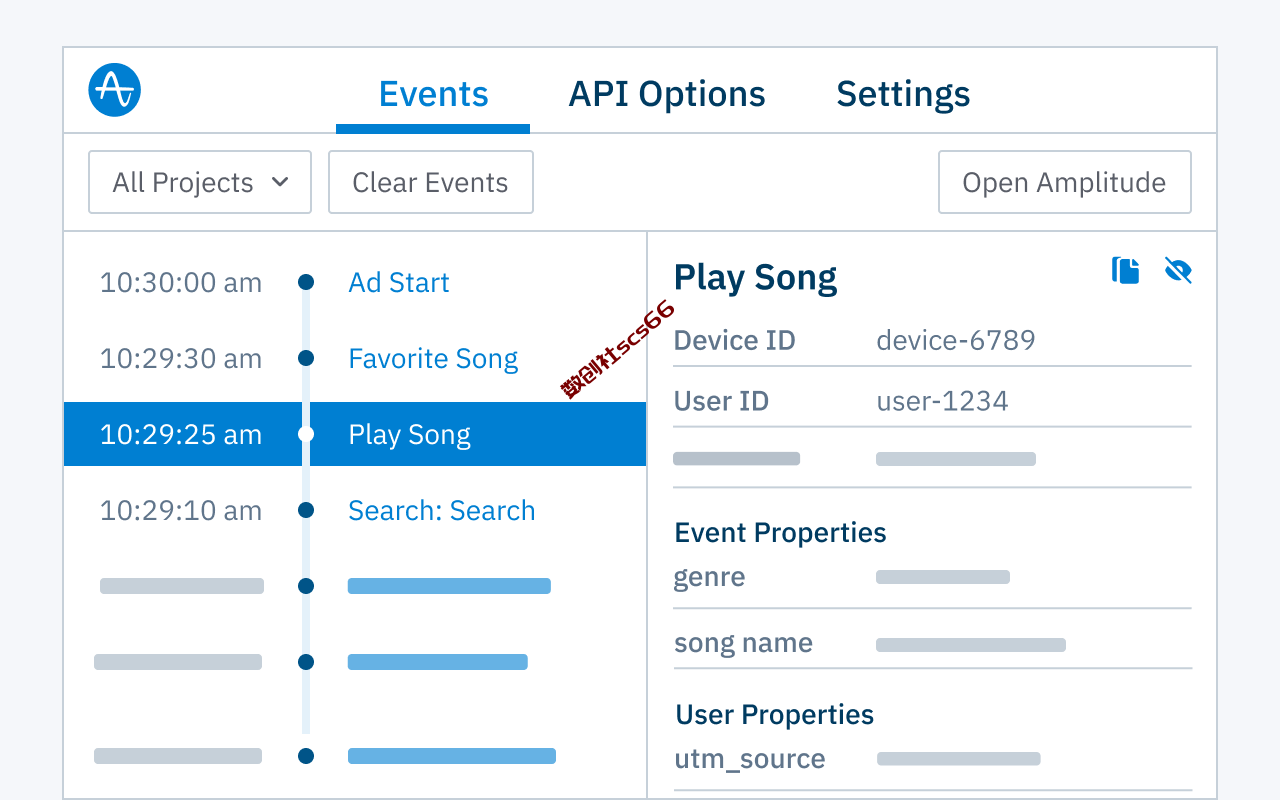Screen dimensions: 1280x800
Task: Click the user-1234 value
Action: [942, 402]
